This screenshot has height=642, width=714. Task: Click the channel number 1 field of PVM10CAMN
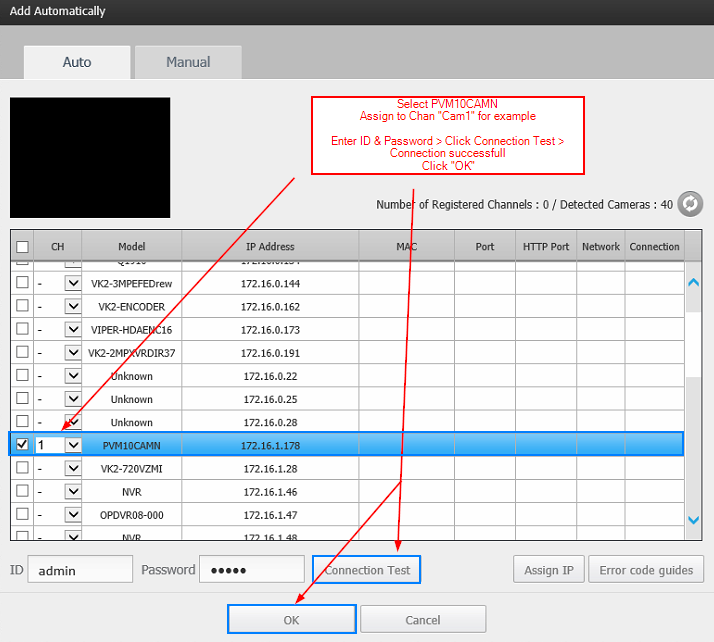click(50, 445)
